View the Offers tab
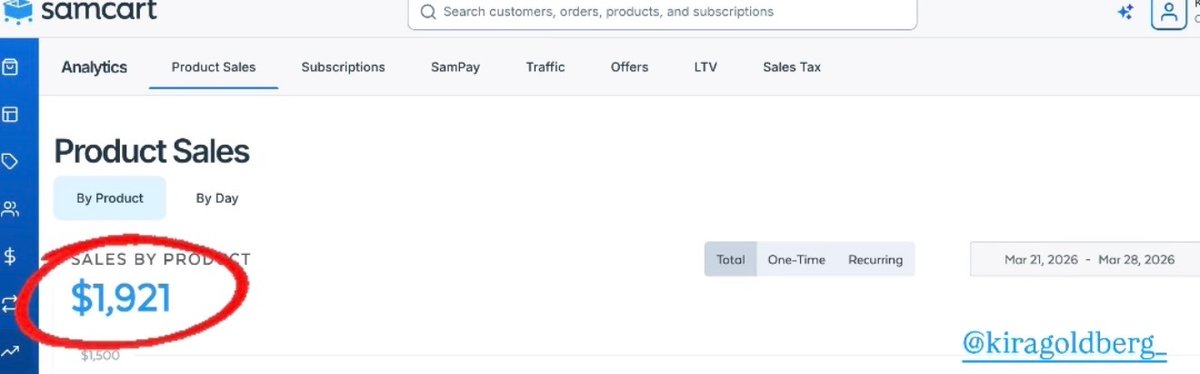The width and height of the screenshot is (1200, 374). 629,67
